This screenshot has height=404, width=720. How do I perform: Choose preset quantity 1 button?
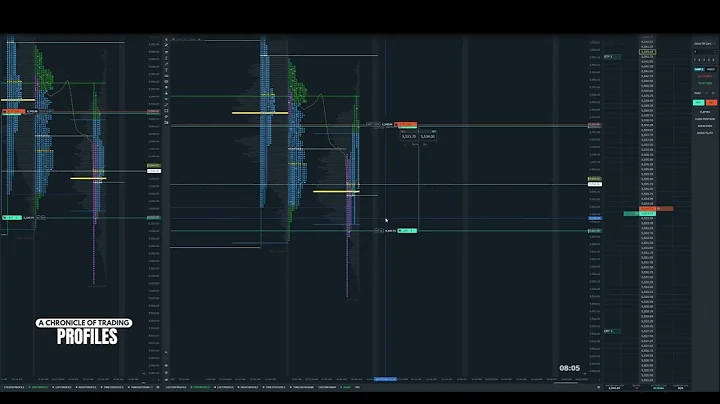point(695,60)
